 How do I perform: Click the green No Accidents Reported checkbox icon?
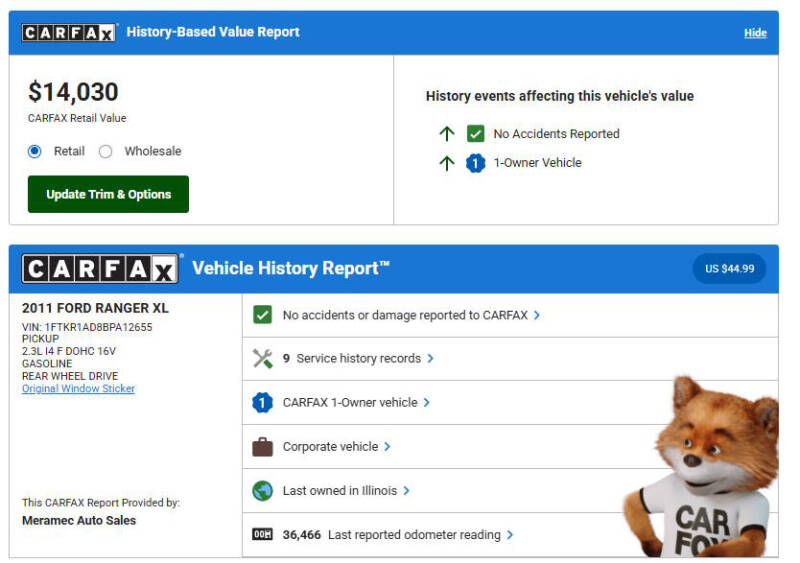pyautogui.click(x=476, y=134)
